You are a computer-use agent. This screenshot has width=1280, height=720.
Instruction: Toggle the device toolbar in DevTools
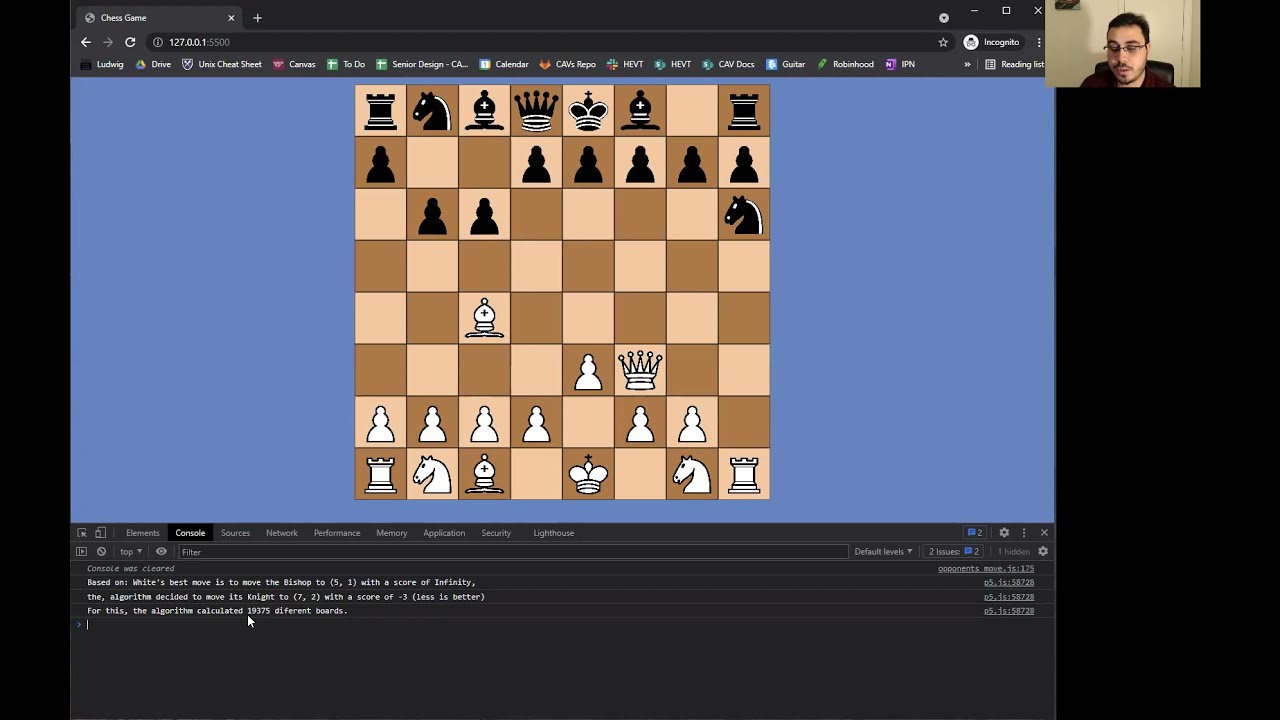100,533
